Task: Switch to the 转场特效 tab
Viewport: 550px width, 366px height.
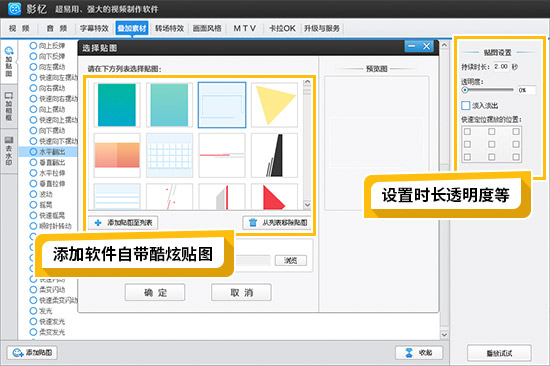Action: [x=169, y=28]
